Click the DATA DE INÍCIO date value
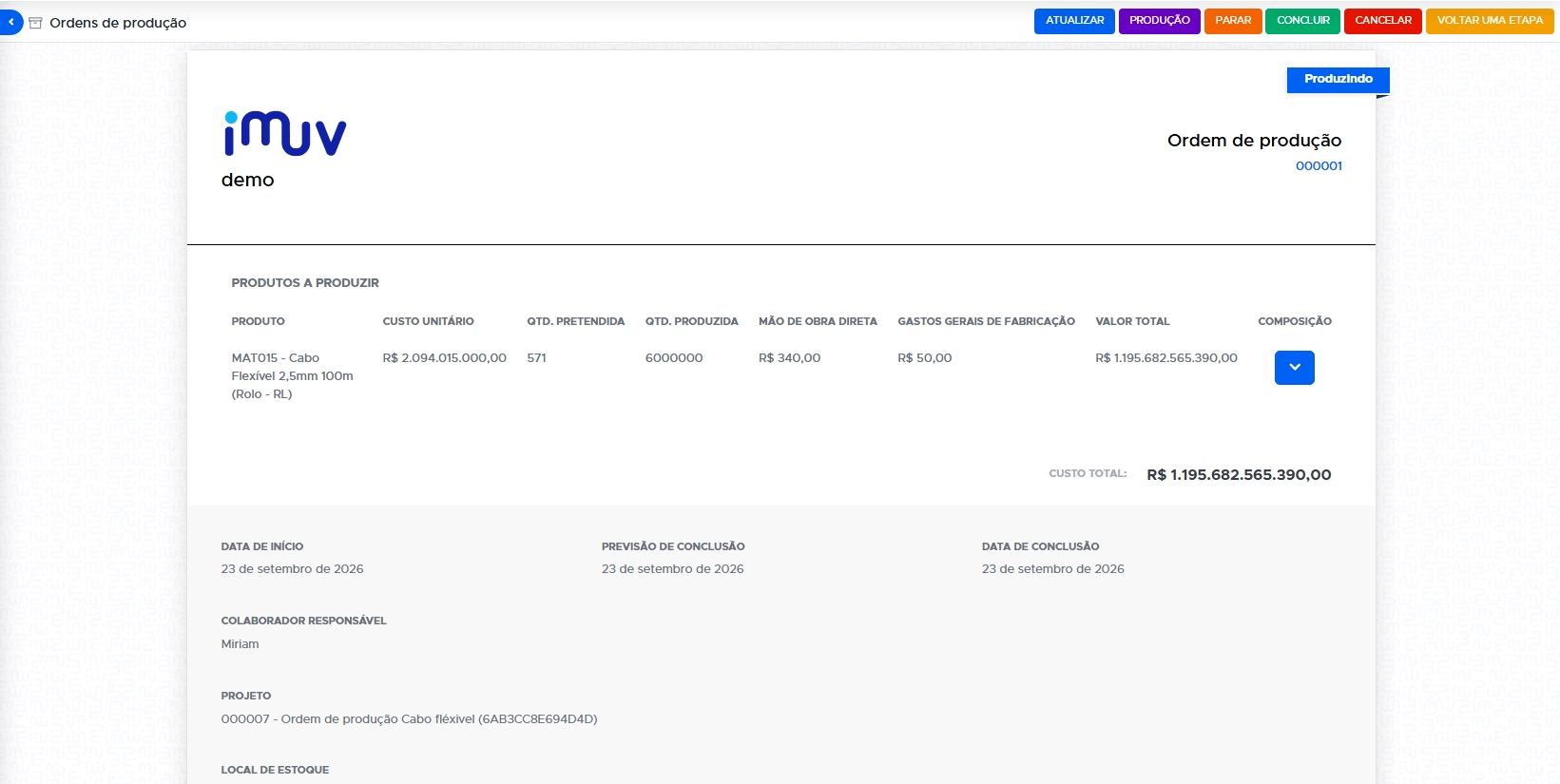 click(293, 569)
